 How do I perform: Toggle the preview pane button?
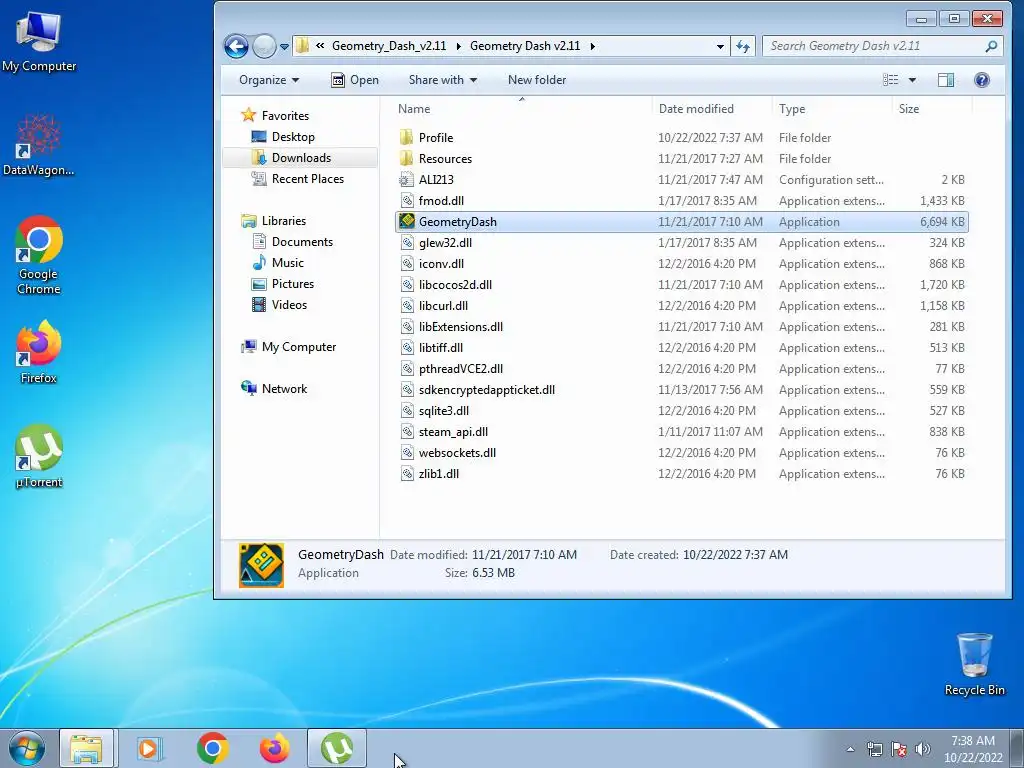946,80
